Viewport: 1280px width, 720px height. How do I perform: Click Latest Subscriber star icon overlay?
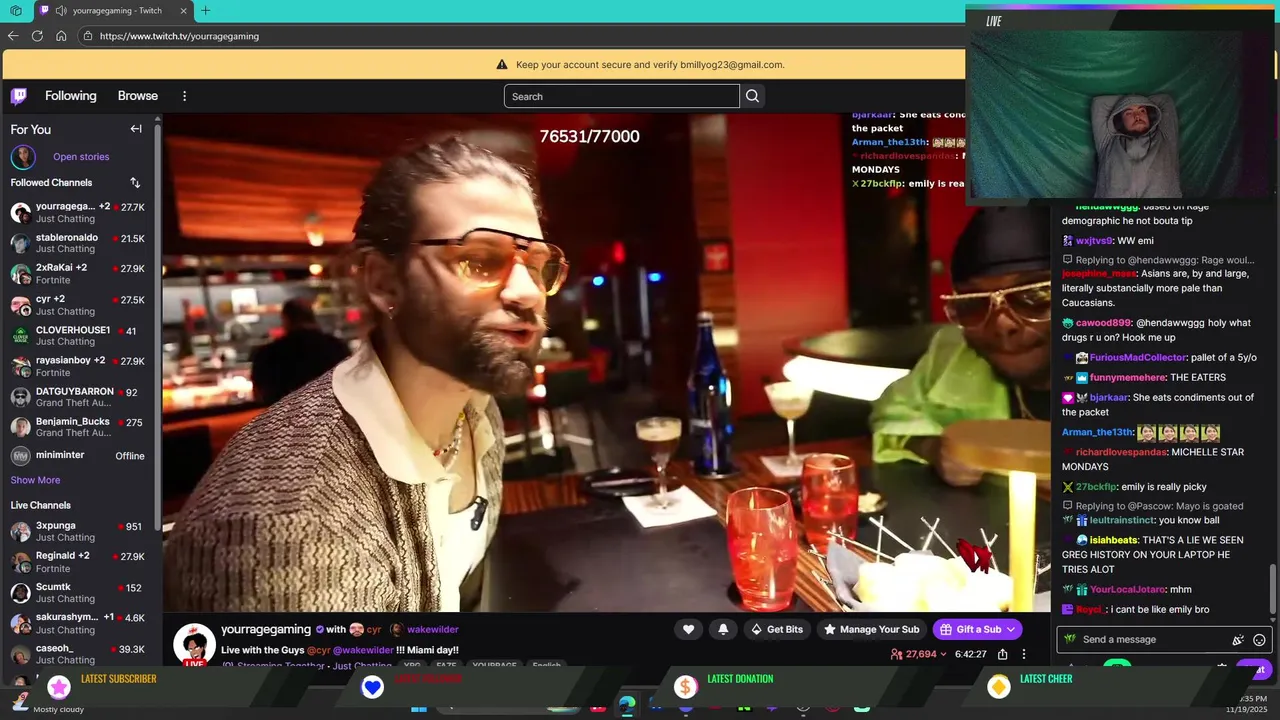(x=60, y=686)
